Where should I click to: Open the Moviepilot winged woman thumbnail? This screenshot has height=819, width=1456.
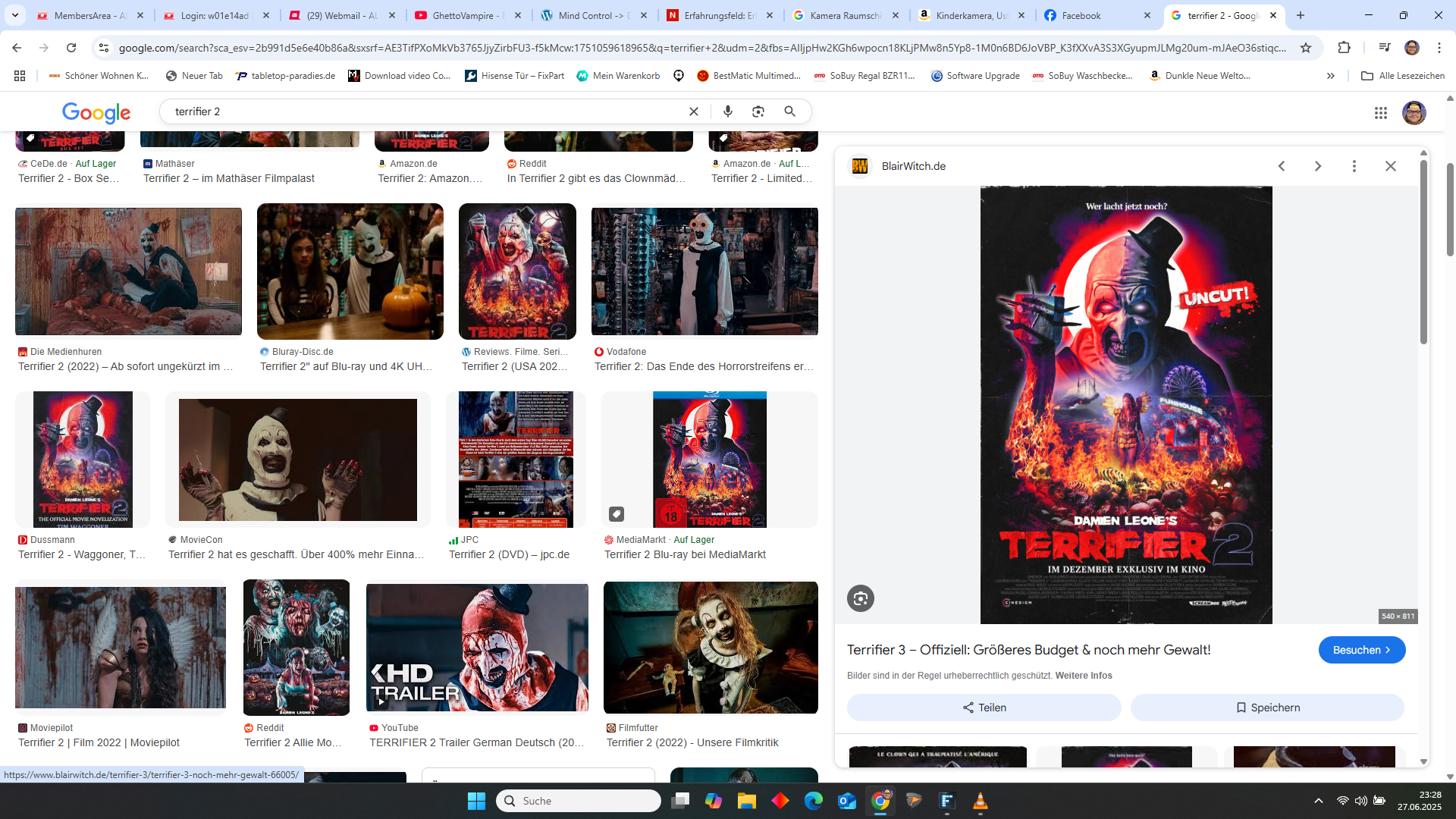(121, 648)
